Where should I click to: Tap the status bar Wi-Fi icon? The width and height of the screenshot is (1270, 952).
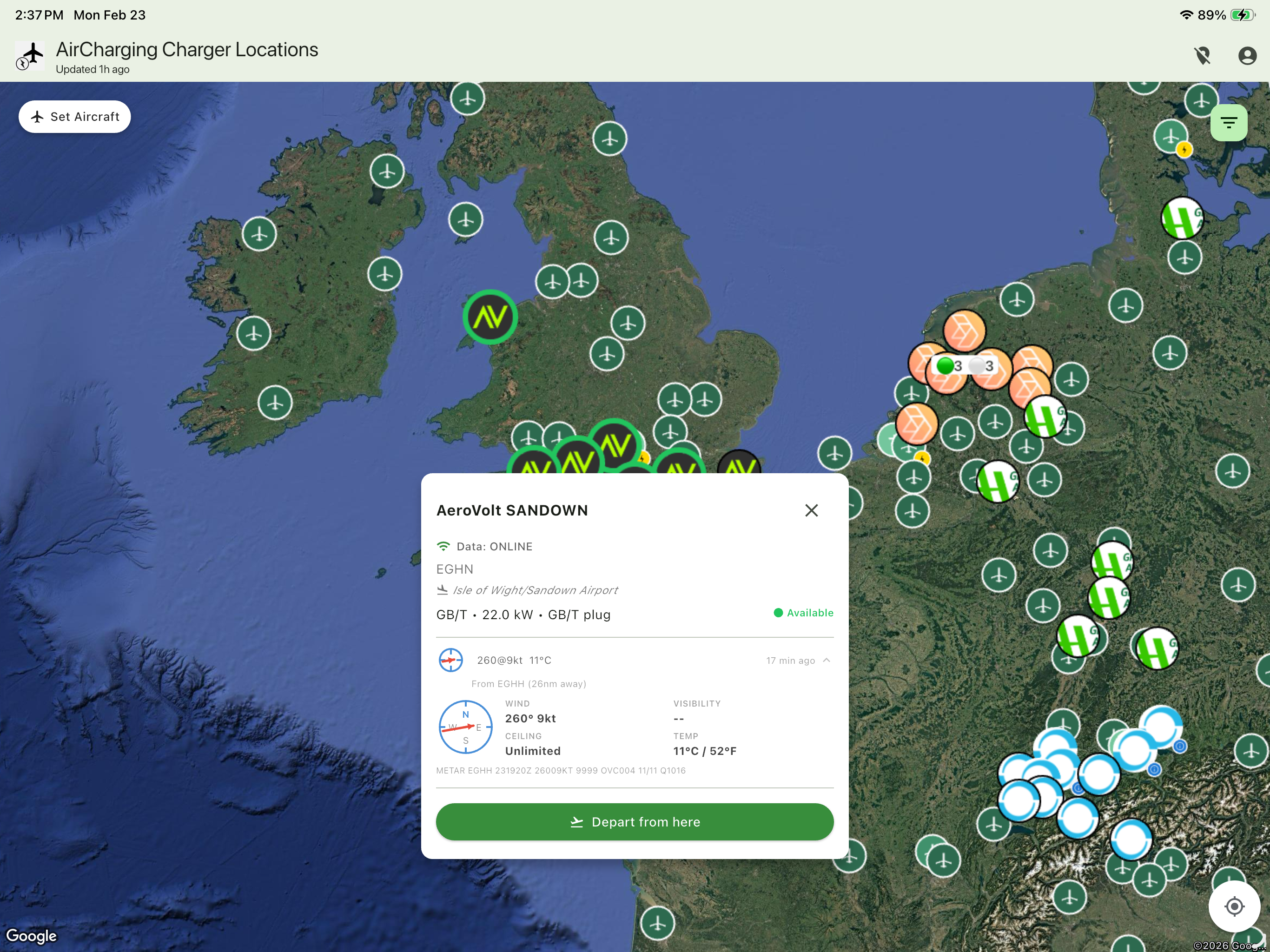click(x=1185, y=15)
